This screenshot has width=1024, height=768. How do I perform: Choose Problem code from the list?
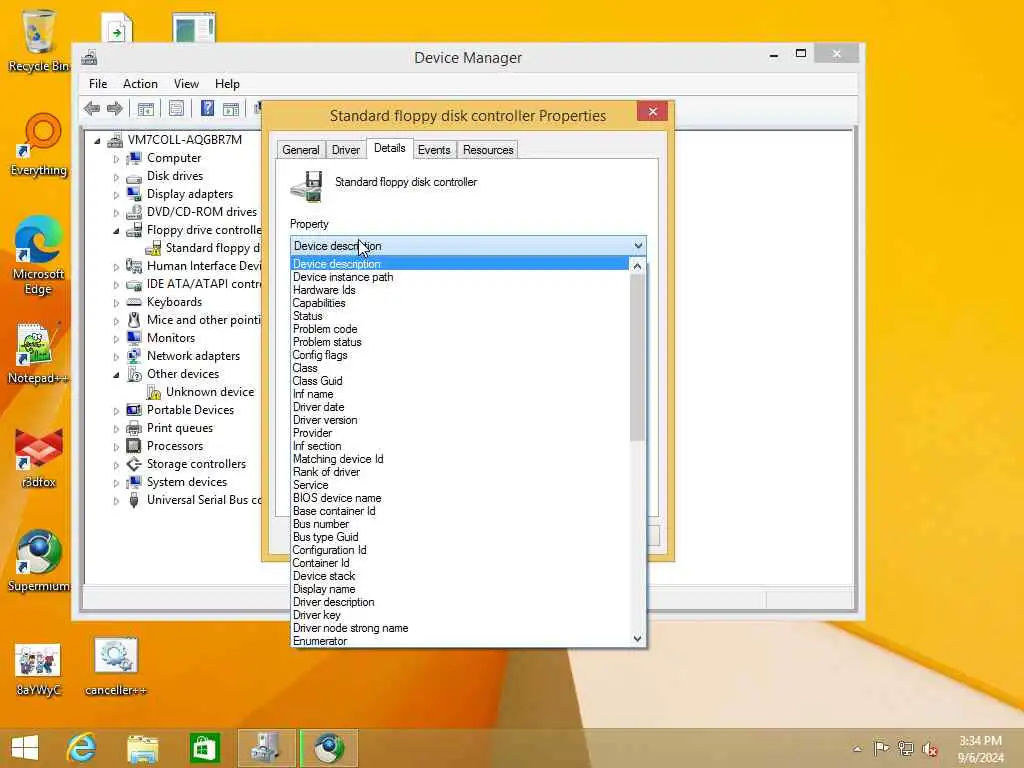click(460, 329)
